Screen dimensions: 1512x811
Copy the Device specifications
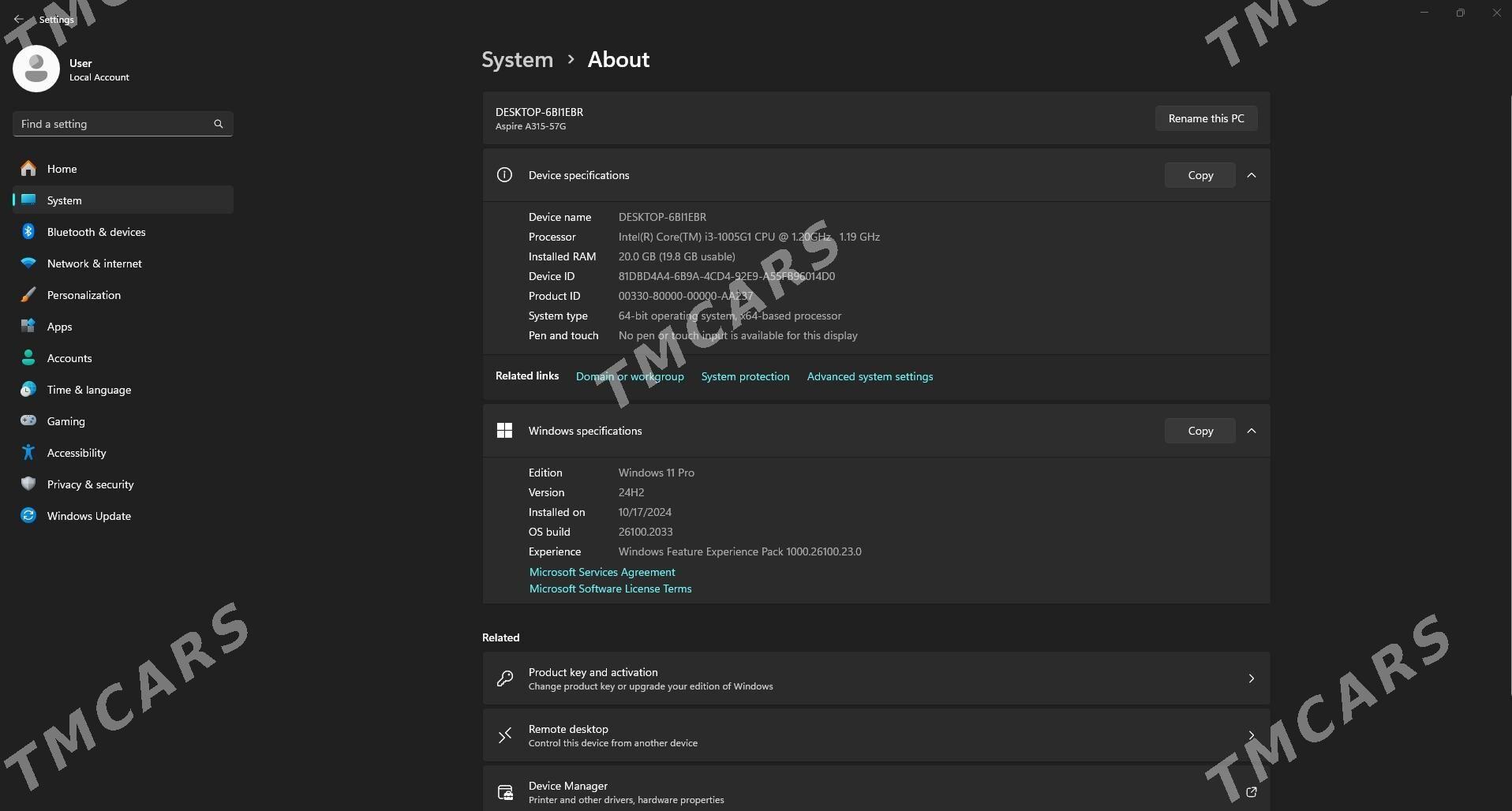pyautogui.click(x=1200, y=175)
